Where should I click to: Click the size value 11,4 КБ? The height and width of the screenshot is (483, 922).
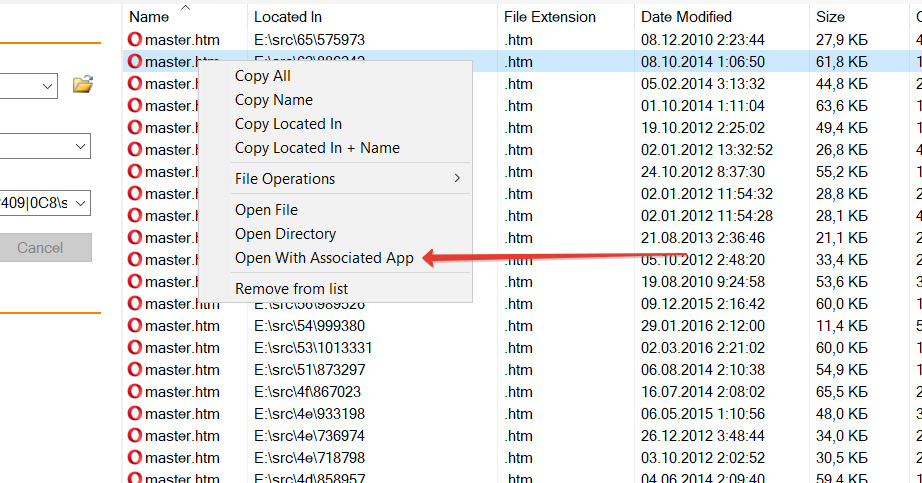(841, 325)
